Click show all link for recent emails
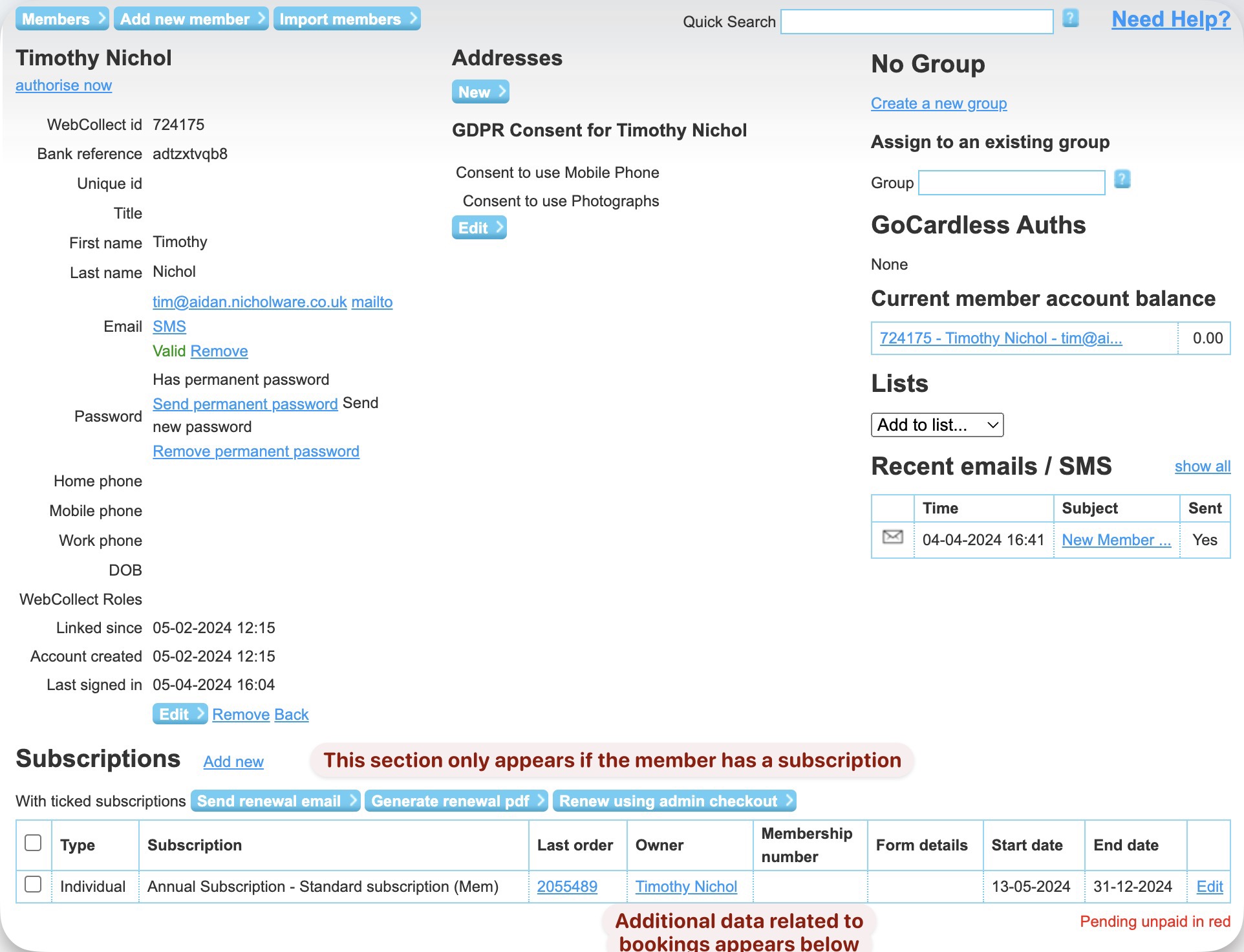Image resolution: width=1244 pixels, height=952 pixels. click(x=1202, y=466)
